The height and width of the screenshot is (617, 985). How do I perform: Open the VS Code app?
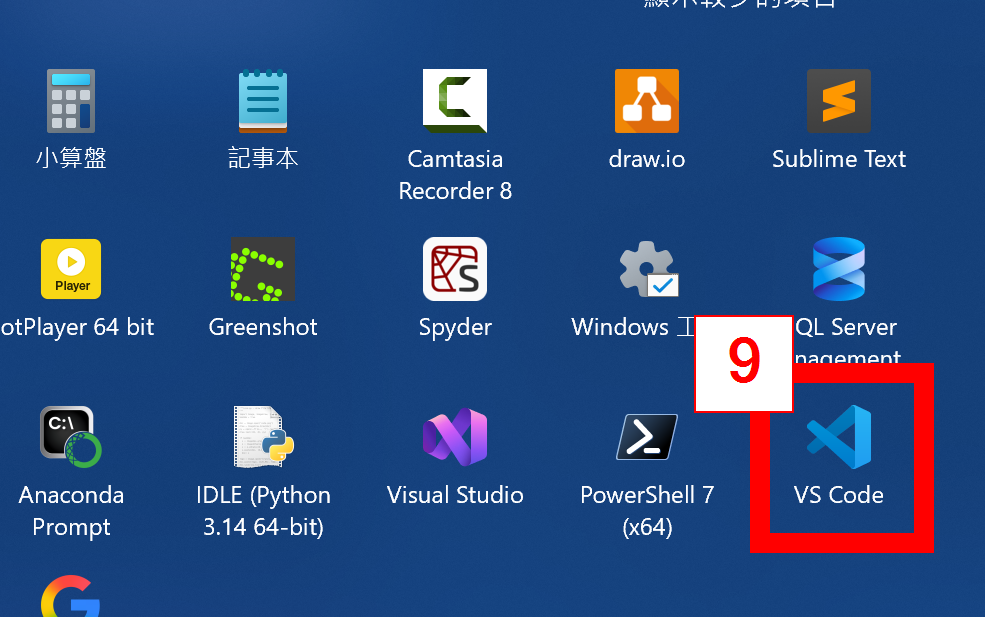pyautogui.click(x=839, y=437)
